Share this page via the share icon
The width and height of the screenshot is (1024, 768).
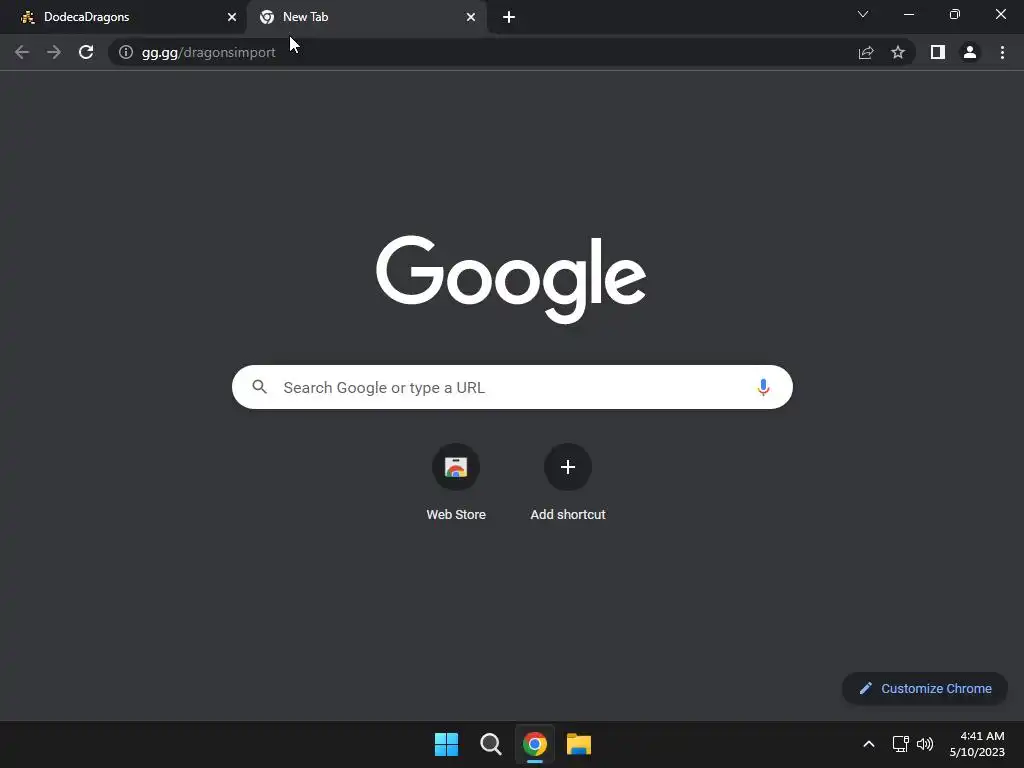pyautogui.click(x=866, y=52)
